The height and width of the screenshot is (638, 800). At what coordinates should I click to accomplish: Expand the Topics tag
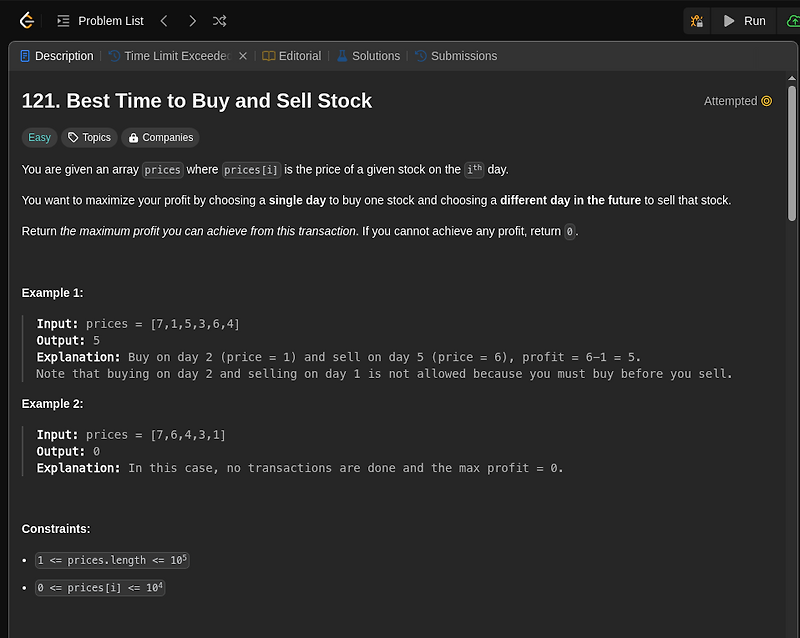click(x=89, y=138)
